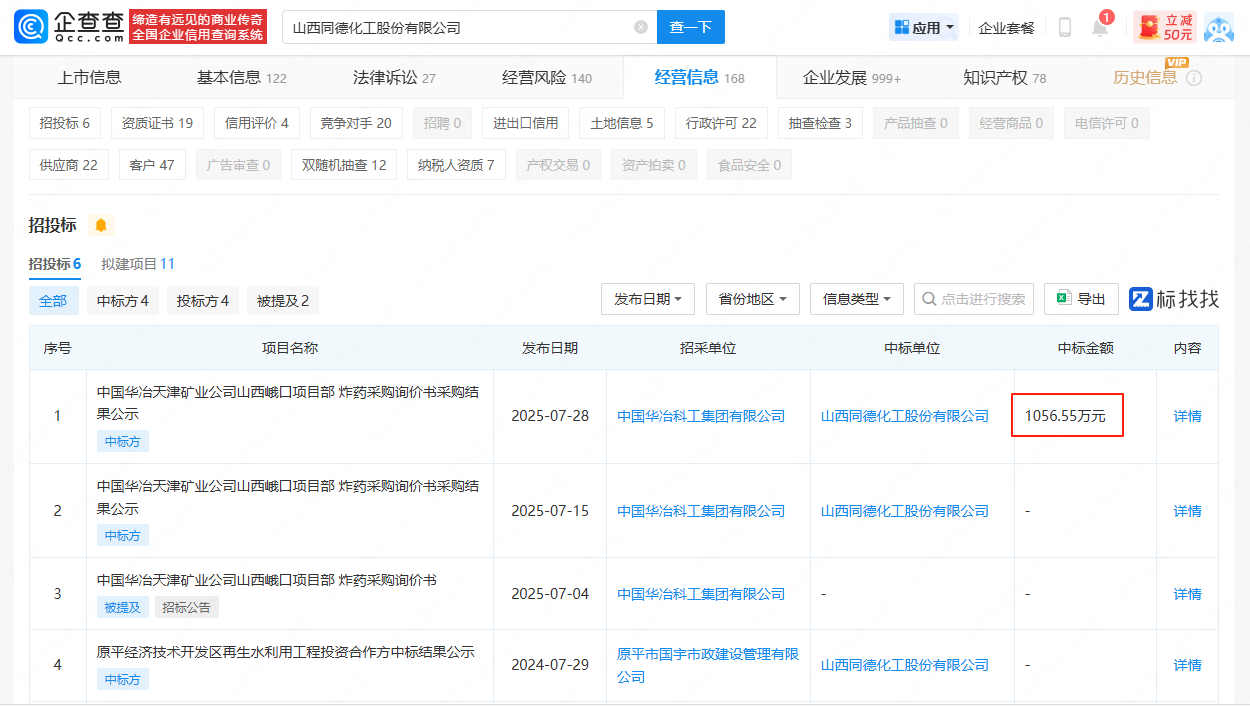Switch to the 经营风险 tab
The height and width of the screenshot is (706, 1250).
[546, 77]
